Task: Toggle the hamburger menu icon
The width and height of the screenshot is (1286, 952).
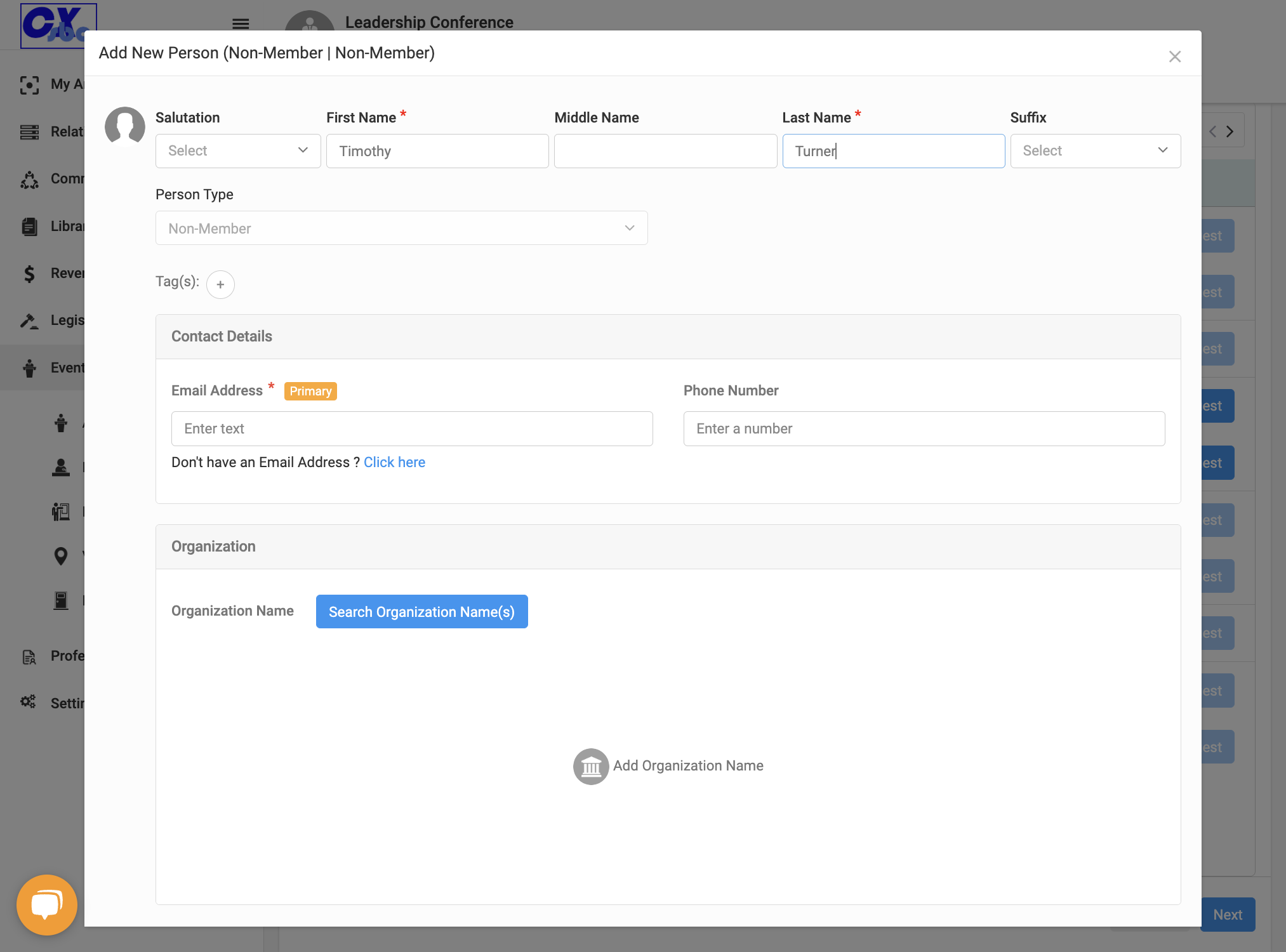Action: tap(241, 24)
